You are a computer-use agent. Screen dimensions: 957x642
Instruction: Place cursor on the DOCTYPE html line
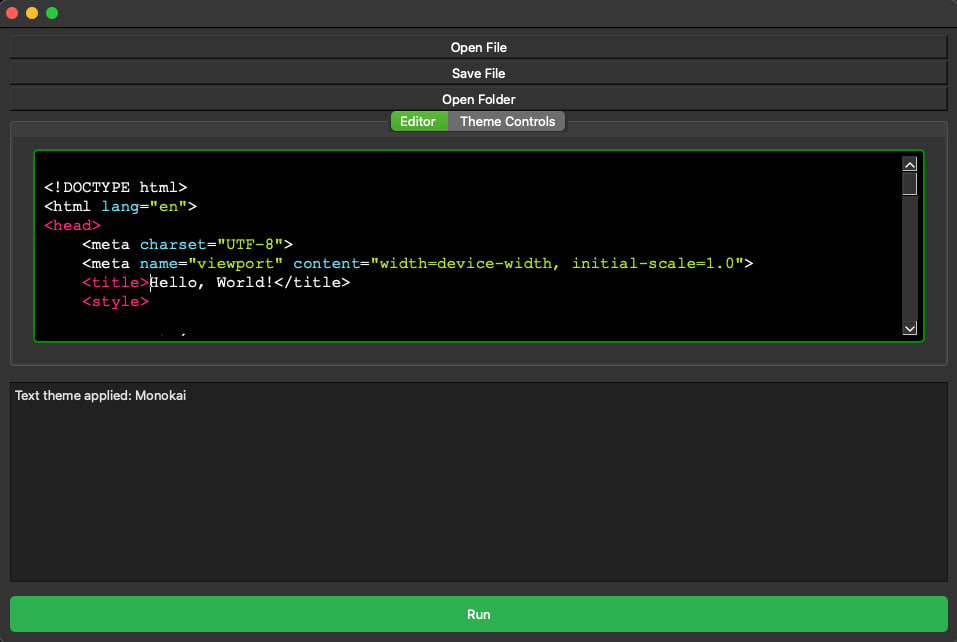coord(115,187)
